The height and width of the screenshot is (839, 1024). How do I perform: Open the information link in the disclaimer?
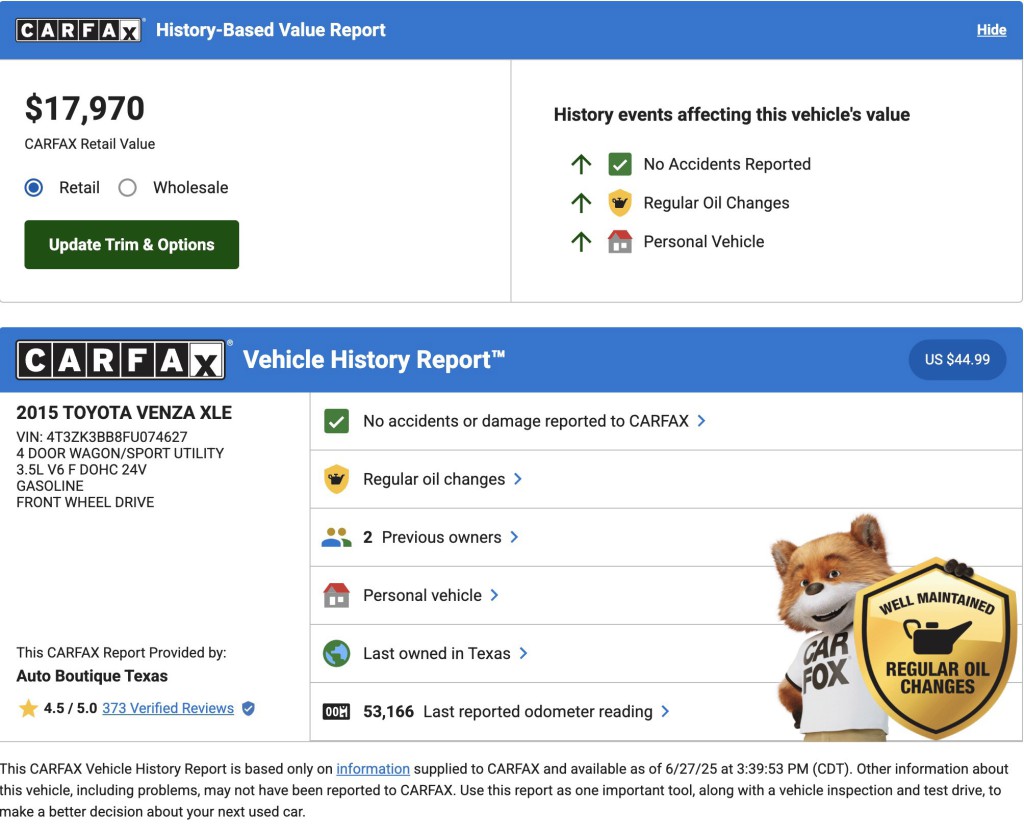373,769
